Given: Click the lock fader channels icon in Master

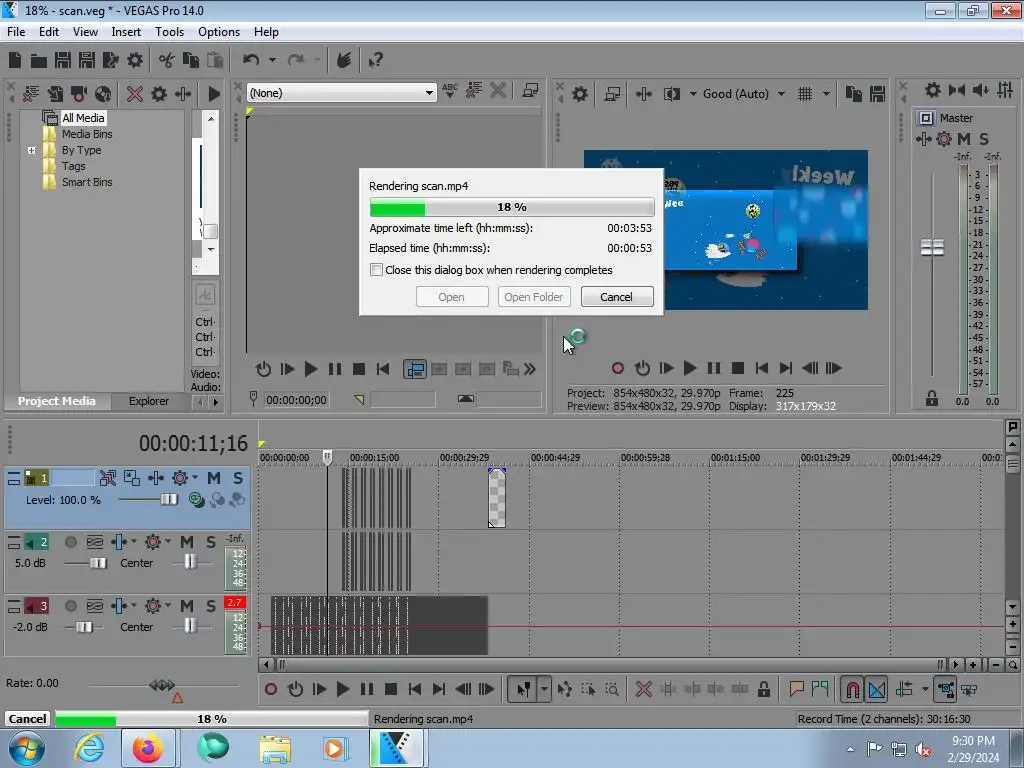Looking at the screenshot, I should click(x=932, y=398).
